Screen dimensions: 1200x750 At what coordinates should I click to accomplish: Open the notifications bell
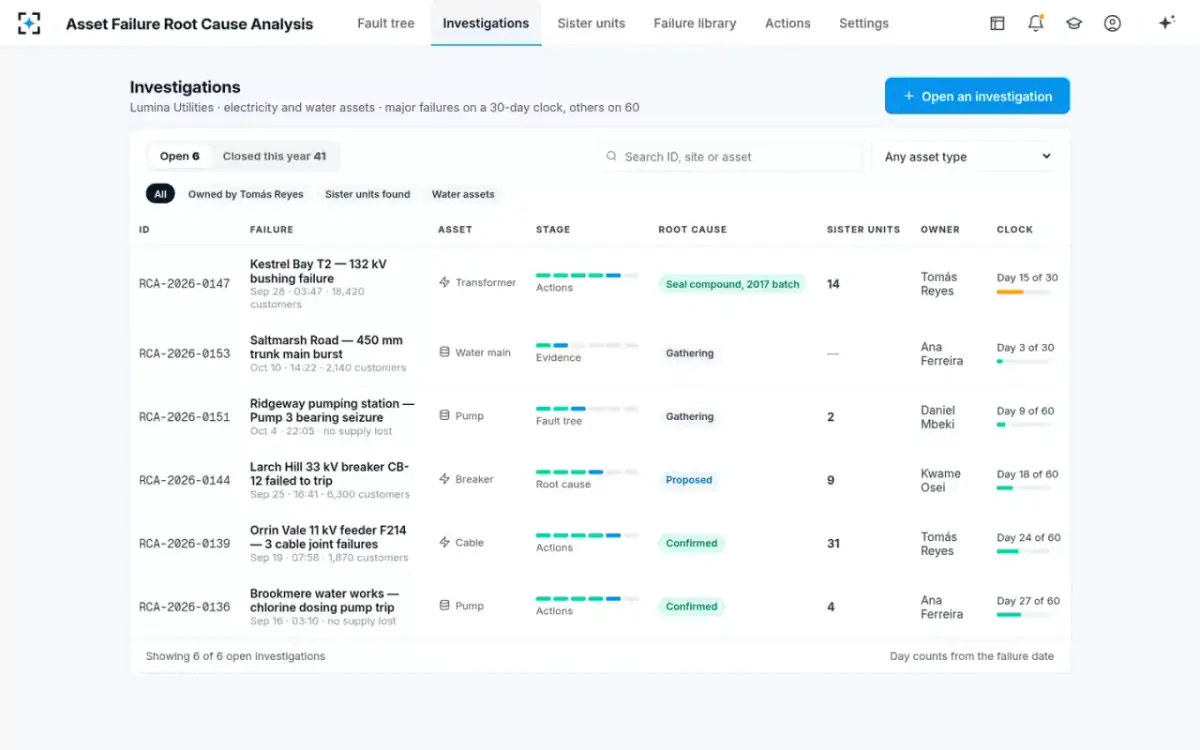1036,23
